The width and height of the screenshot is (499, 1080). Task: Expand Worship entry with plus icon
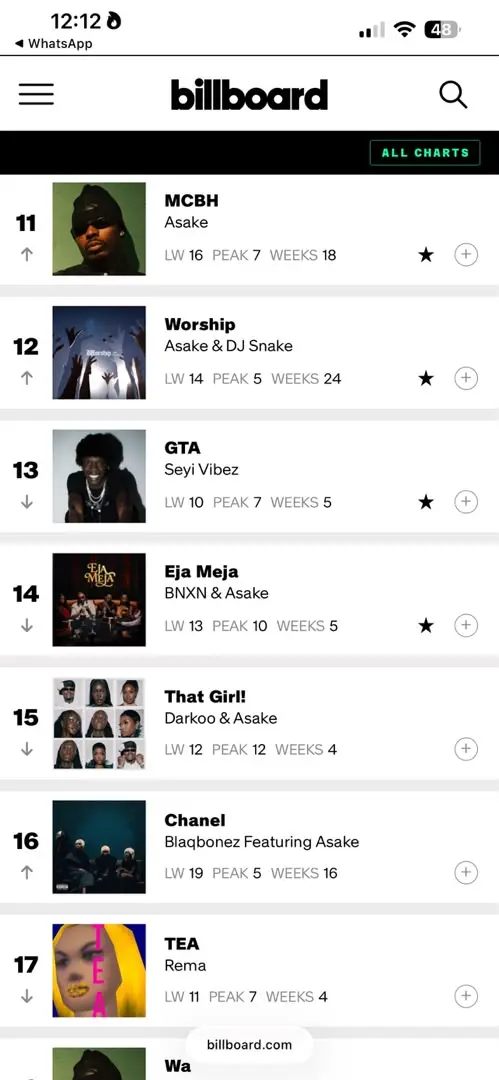(x=466, y=378)
